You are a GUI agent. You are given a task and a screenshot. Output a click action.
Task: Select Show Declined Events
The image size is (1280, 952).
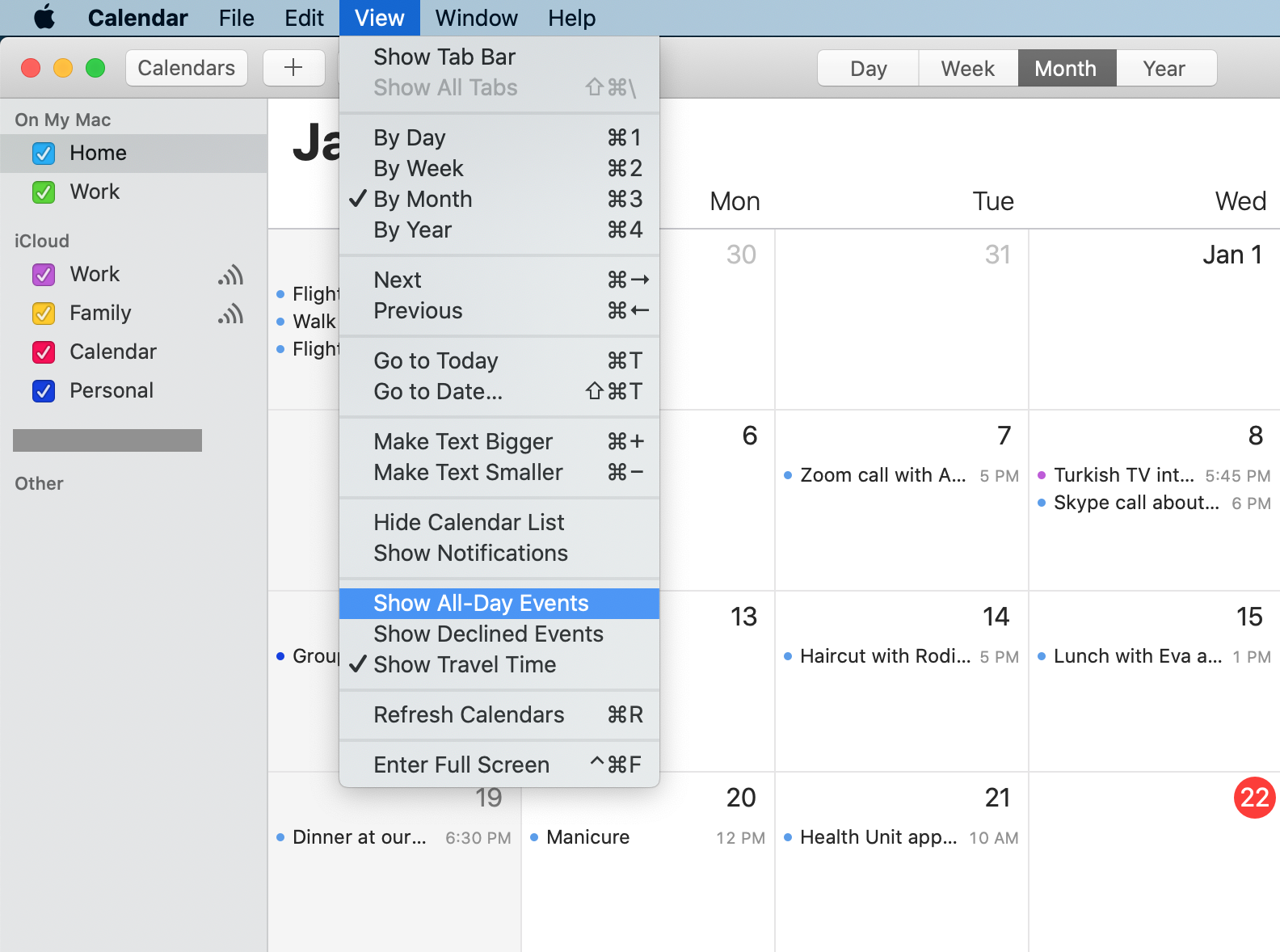point(499,634)
